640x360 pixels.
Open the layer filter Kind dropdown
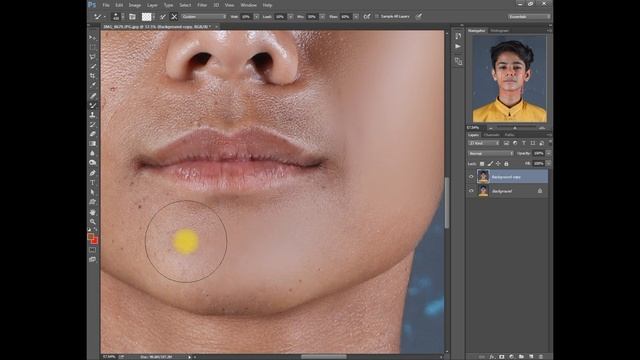[484, 143]
